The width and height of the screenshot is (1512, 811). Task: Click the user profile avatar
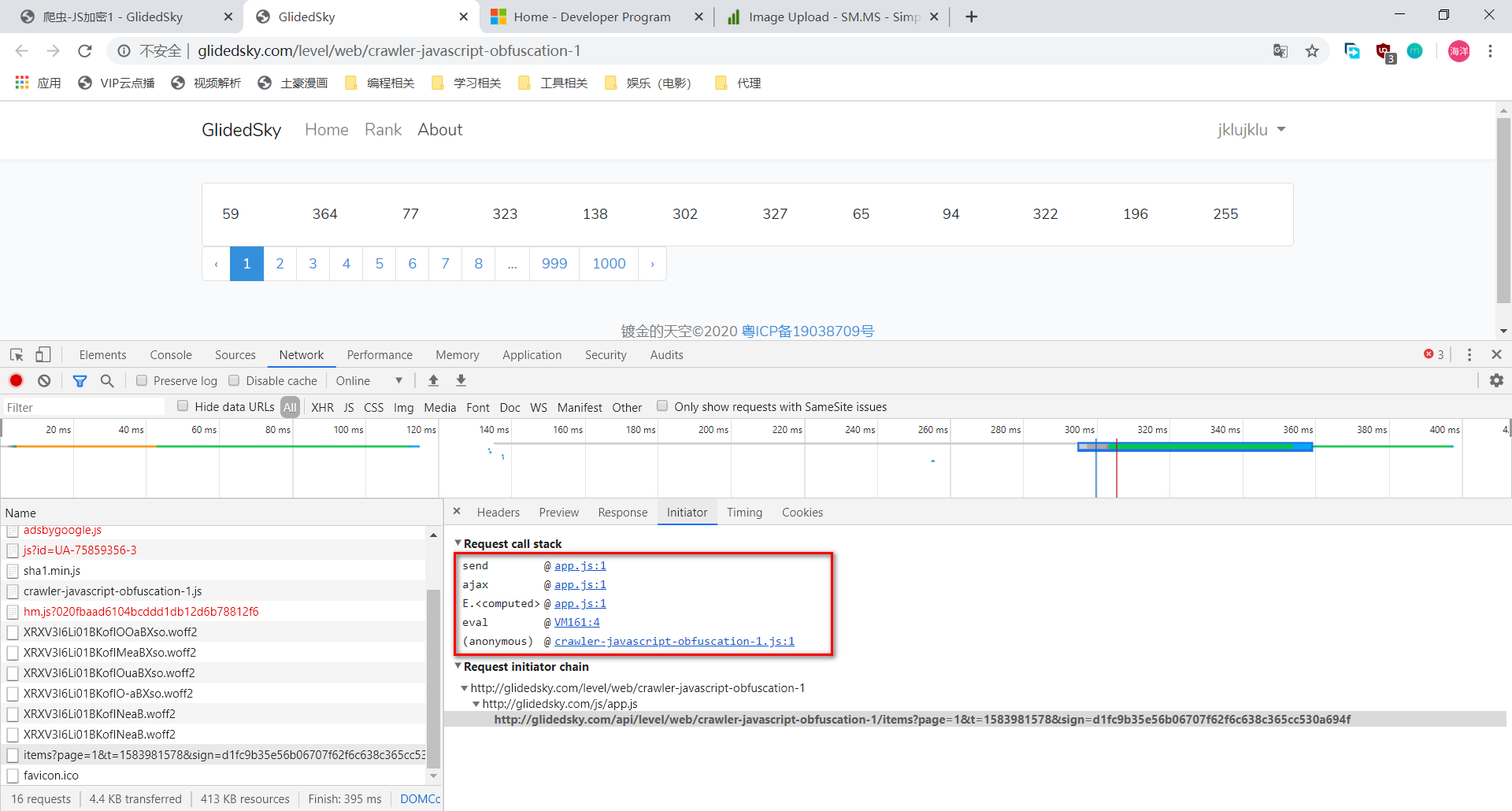tap(1458, 51)
